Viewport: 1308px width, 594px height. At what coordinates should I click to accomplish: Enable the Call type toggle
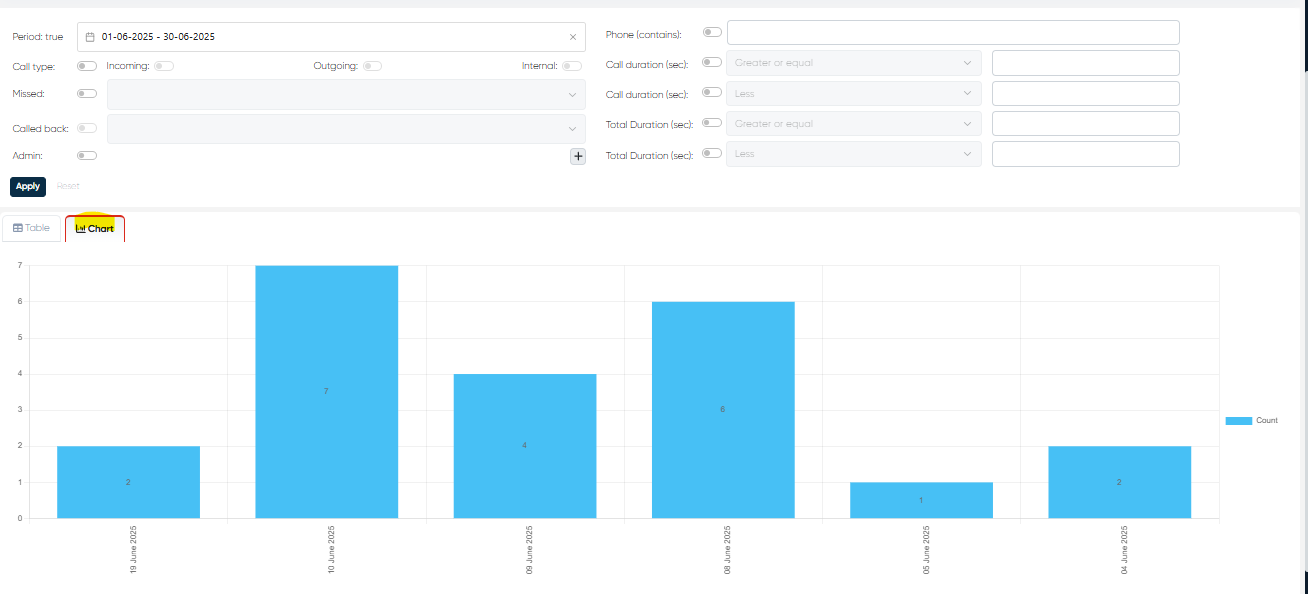point(87,66)
